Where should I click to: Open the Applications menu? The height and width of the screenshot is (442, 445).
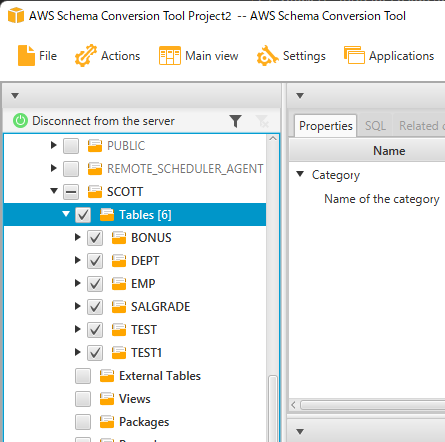(389, 56)
